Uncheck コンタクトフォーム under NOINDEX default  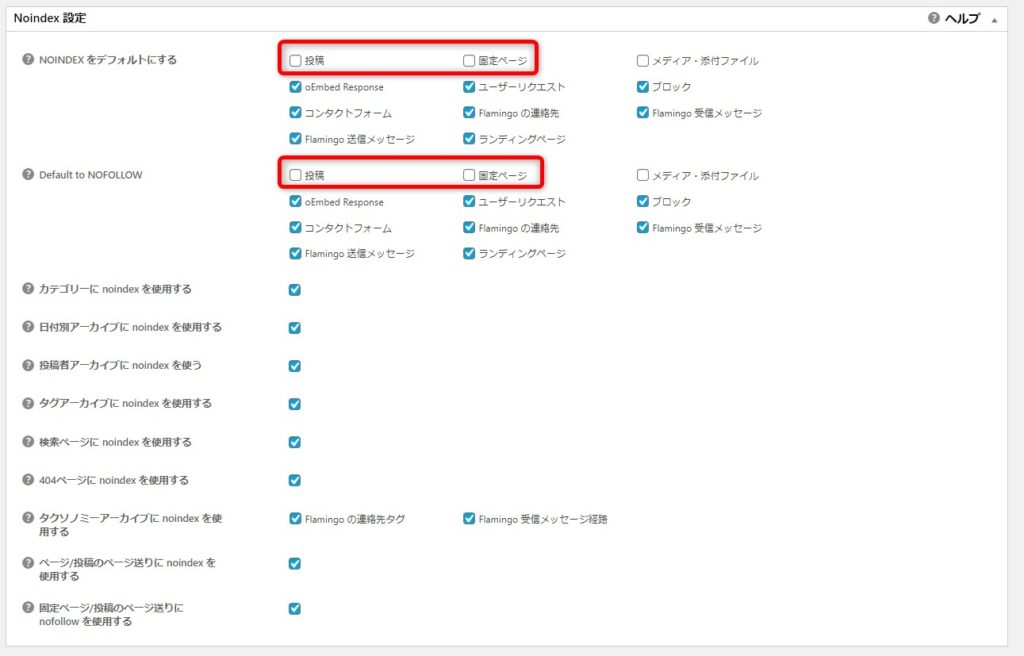295,112
